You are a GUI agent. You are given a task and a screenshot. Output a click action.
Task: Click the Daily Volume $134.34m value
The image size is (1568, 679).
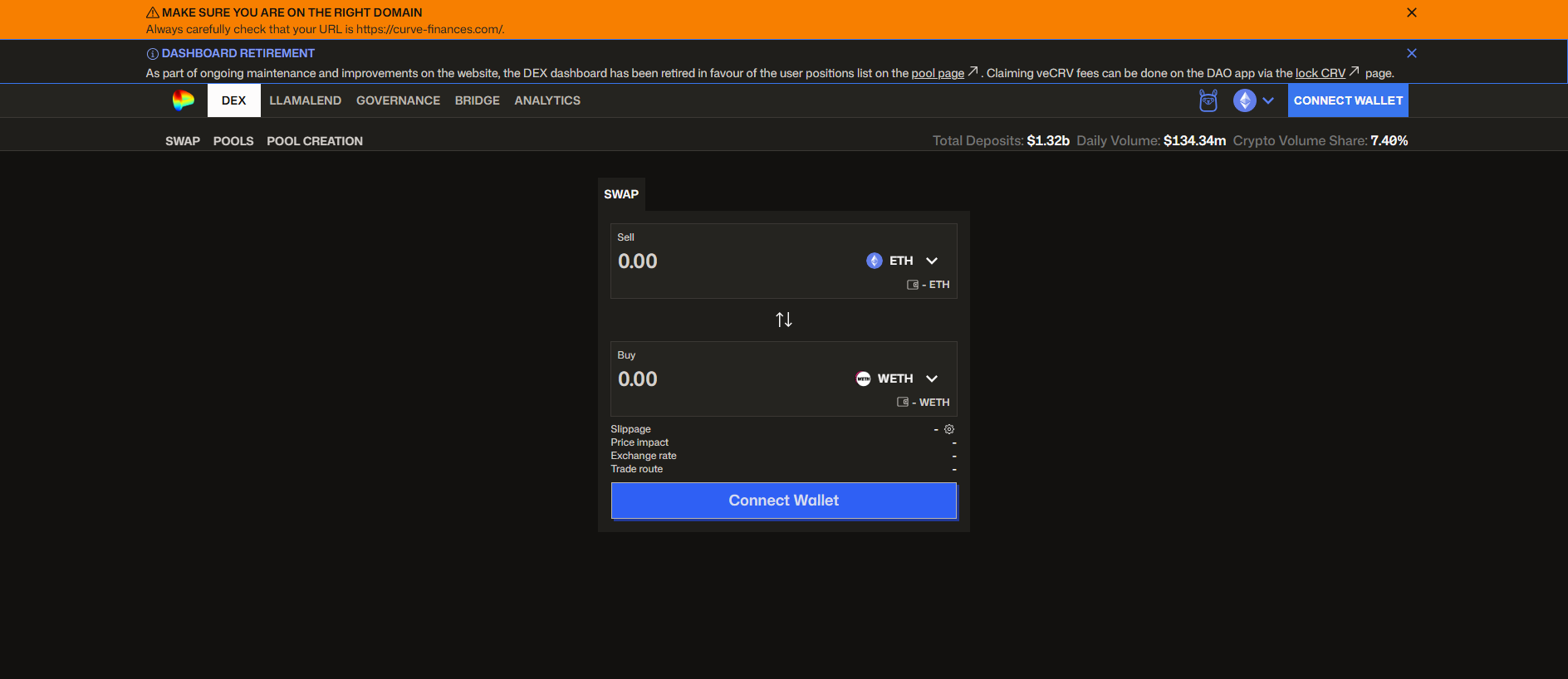pyautogui.click(x=1194, y=141)
